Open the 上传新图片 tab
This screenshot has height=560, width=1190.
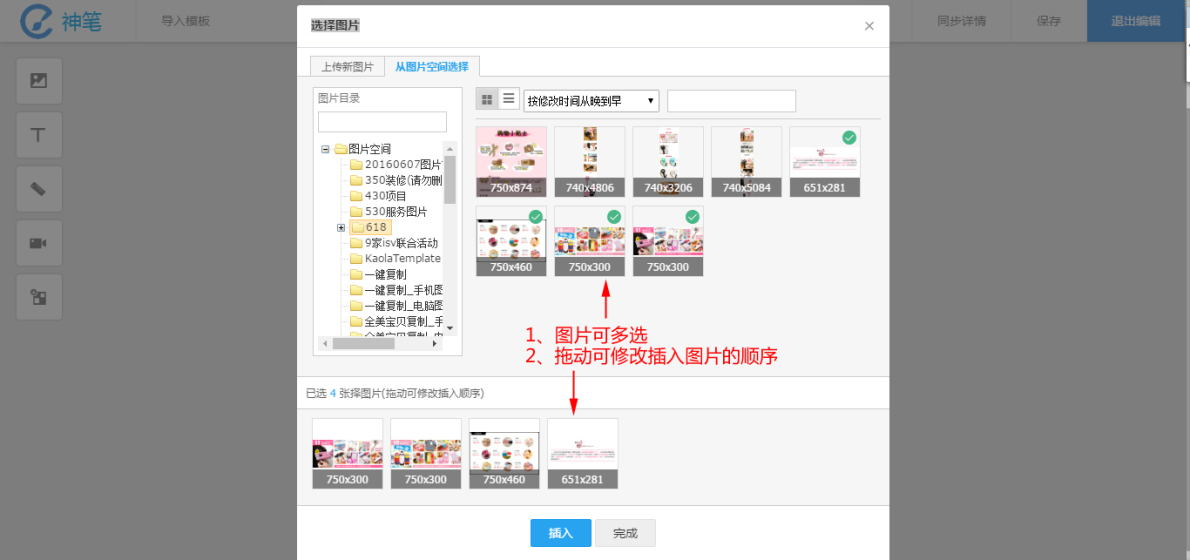click(347, 67)
